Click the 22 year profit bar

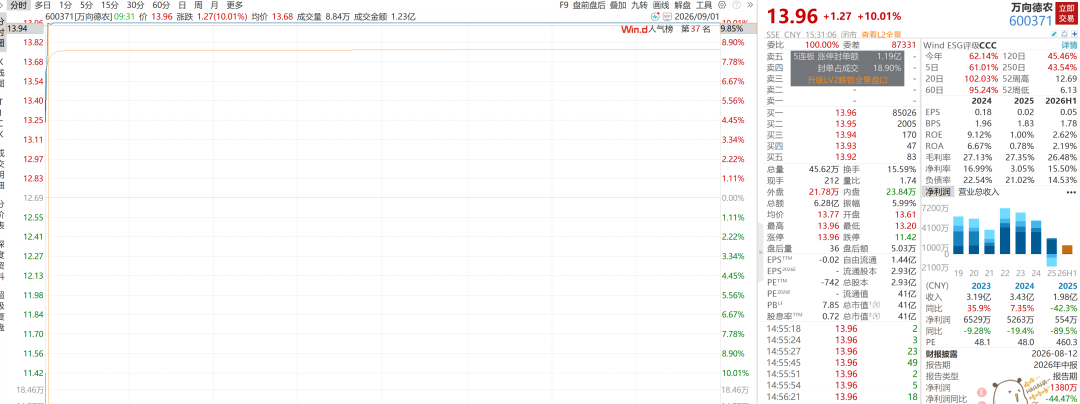pyautogui.click(x=1005, y=232)
